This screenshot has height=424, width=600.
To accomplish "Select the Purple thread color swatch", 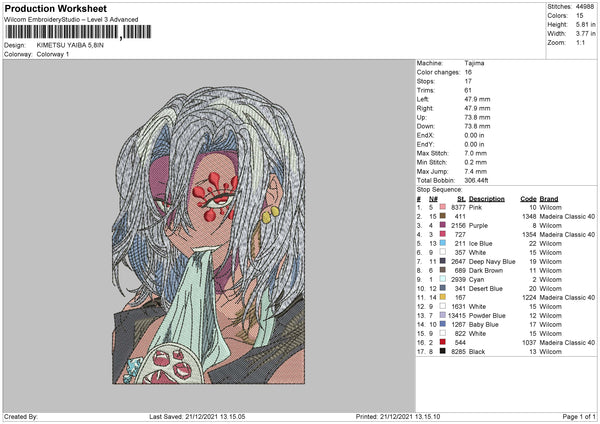I will (x=443, y=225).
